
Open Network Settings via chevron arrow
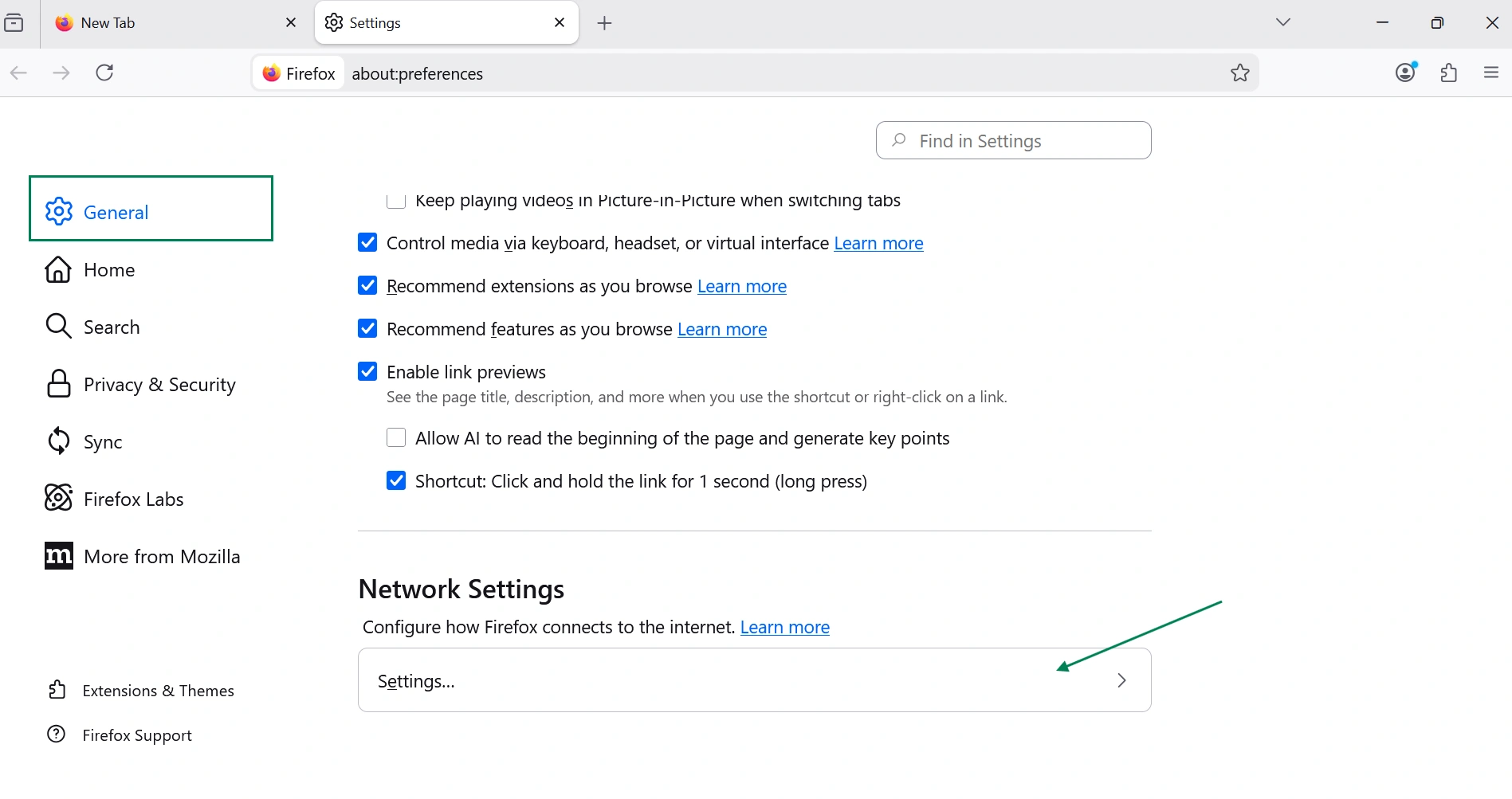point(1121,680)
